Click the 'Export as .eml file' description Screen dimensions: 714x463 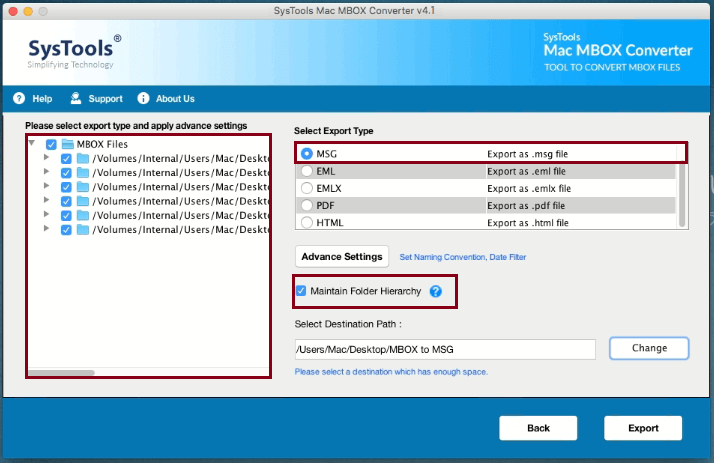[526, 171]
